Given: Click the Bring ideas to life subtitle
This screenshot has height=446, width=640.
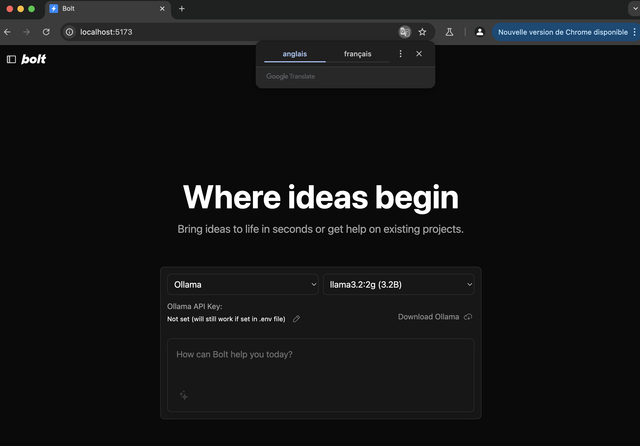Looking at the screenshot, I should 320,229.
